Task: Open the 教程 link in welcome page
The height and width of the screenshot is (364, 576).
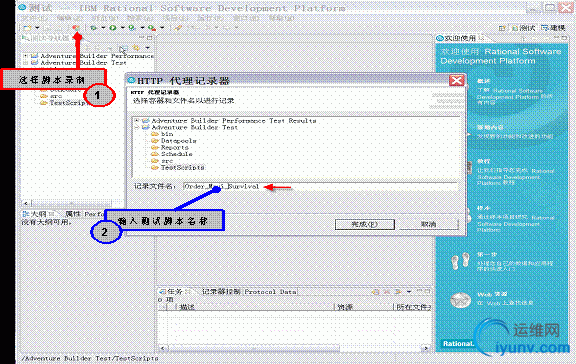Action: coord(483,162)
